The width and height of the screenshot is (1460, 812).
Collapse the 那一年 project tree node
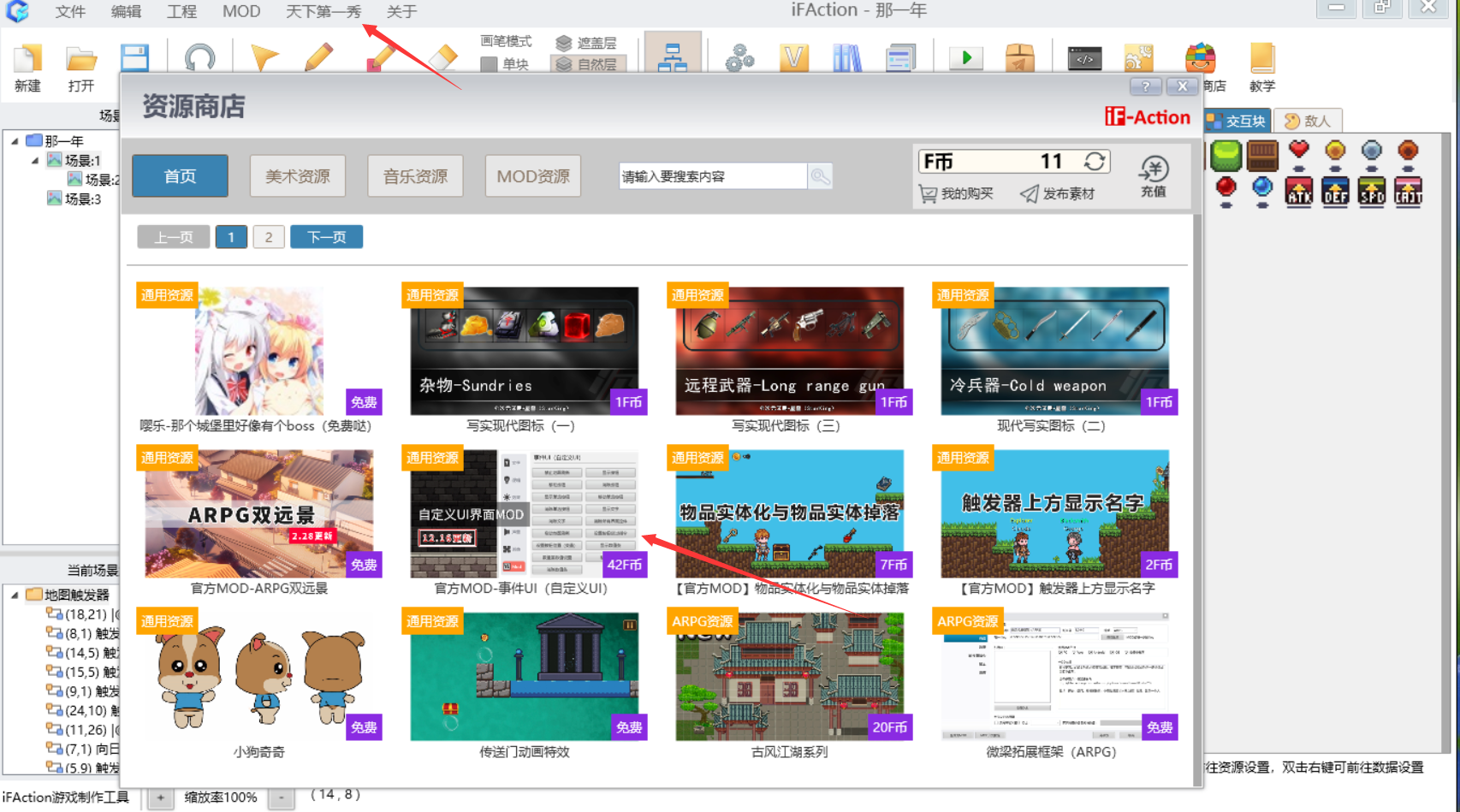tap(15, 141)
